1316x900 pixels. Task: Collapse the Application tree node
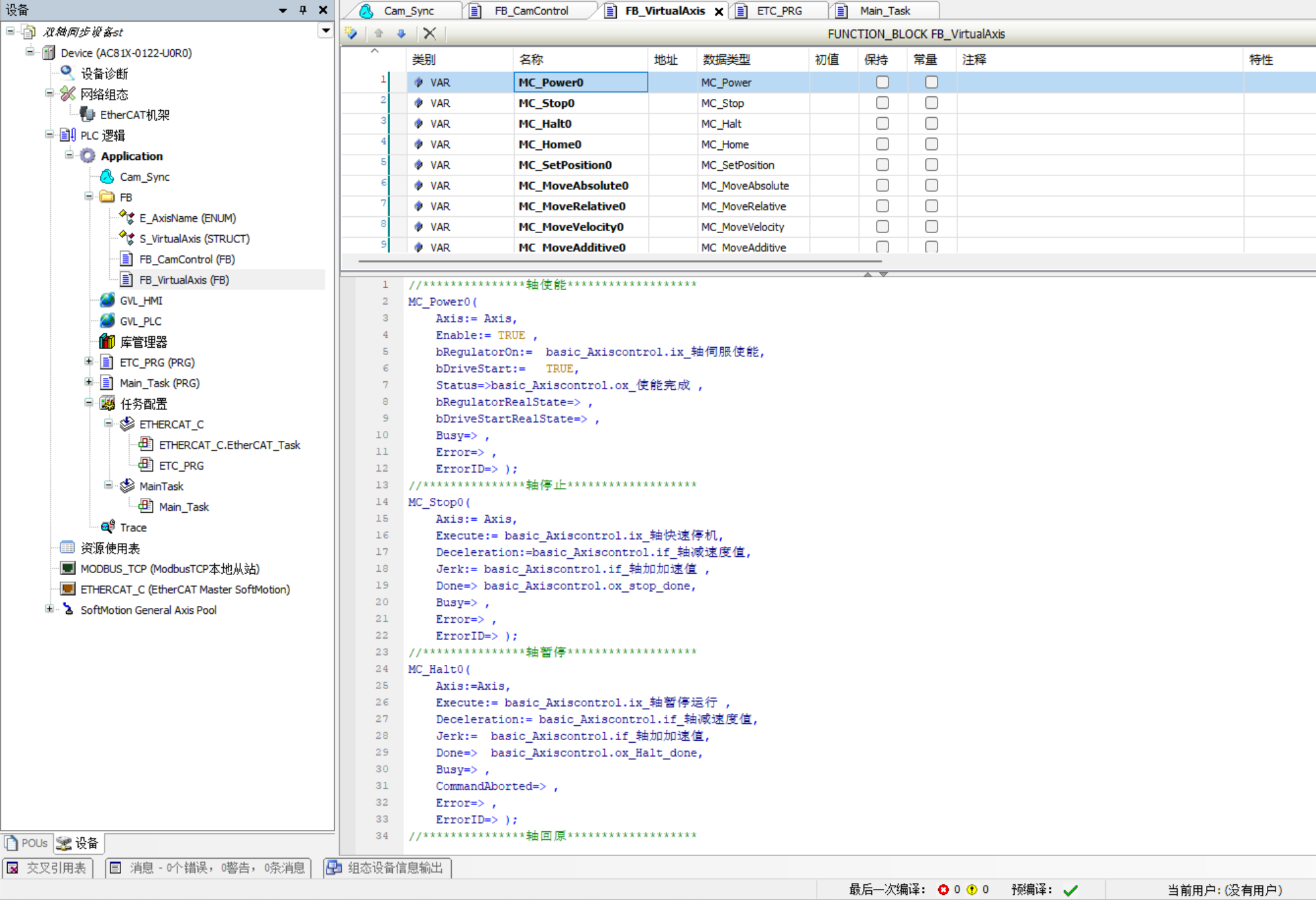[69, 155]
